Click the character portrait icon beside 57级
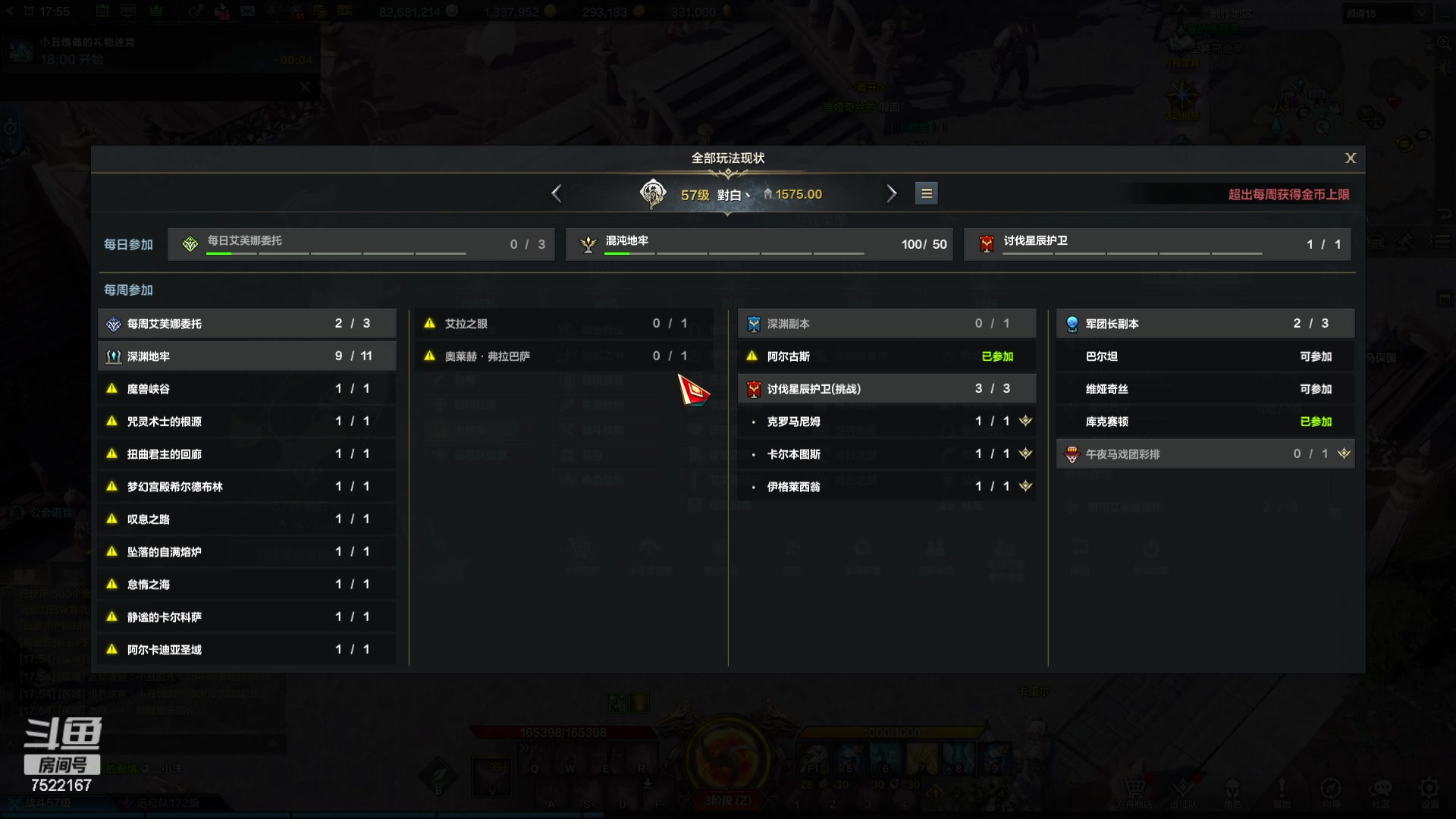Image resolution: width=1456 pixels, height=819 pixels. click(652, 194)
